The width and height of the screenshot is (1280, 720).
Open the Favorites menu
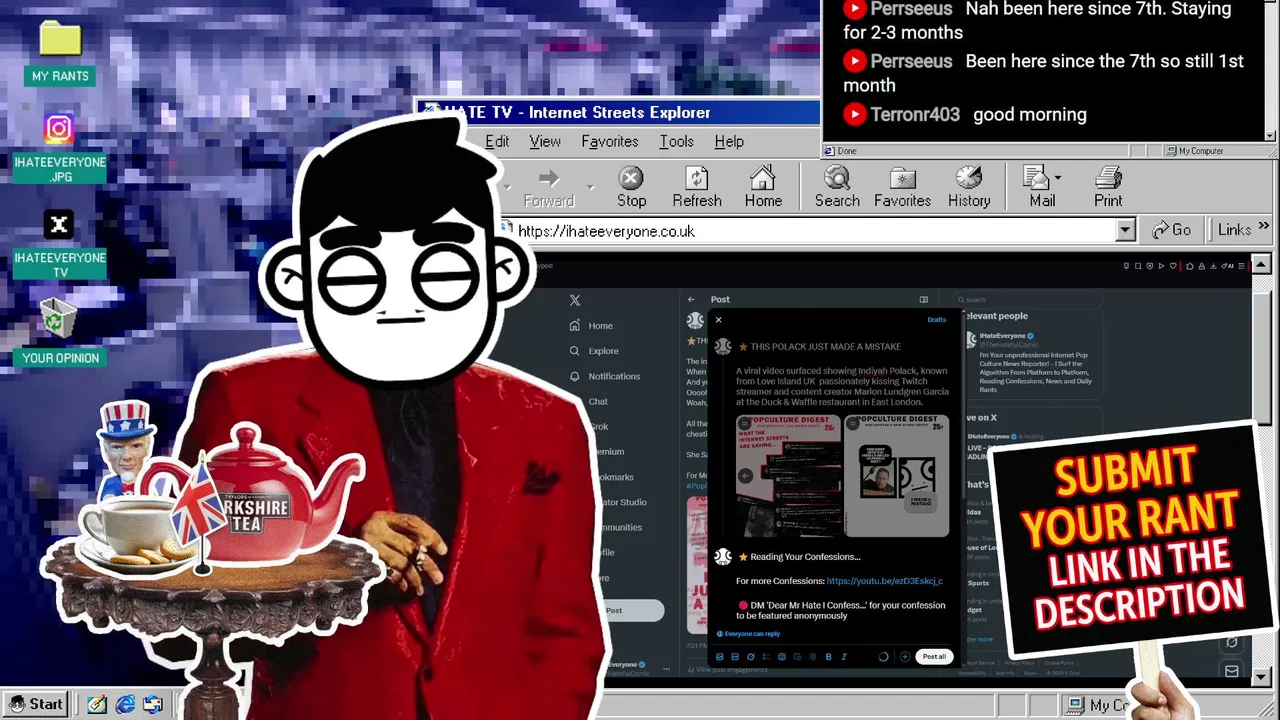tap(610, 142)
